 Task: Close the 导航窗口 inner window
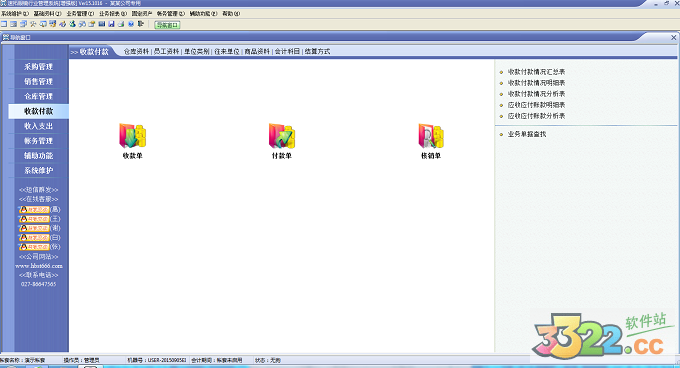(673, 38)
